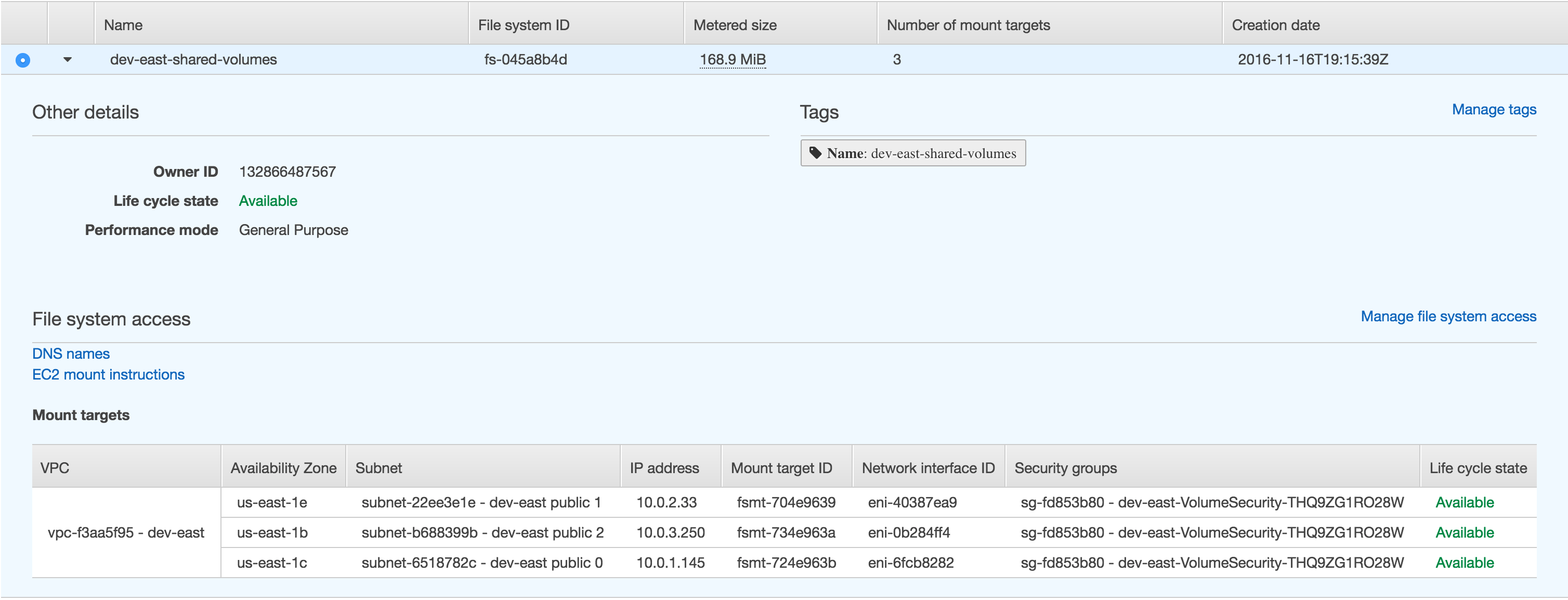Open EC2 mount instructions link
1568x600 pixels.
pyautogui.click(x=108, y=374)
